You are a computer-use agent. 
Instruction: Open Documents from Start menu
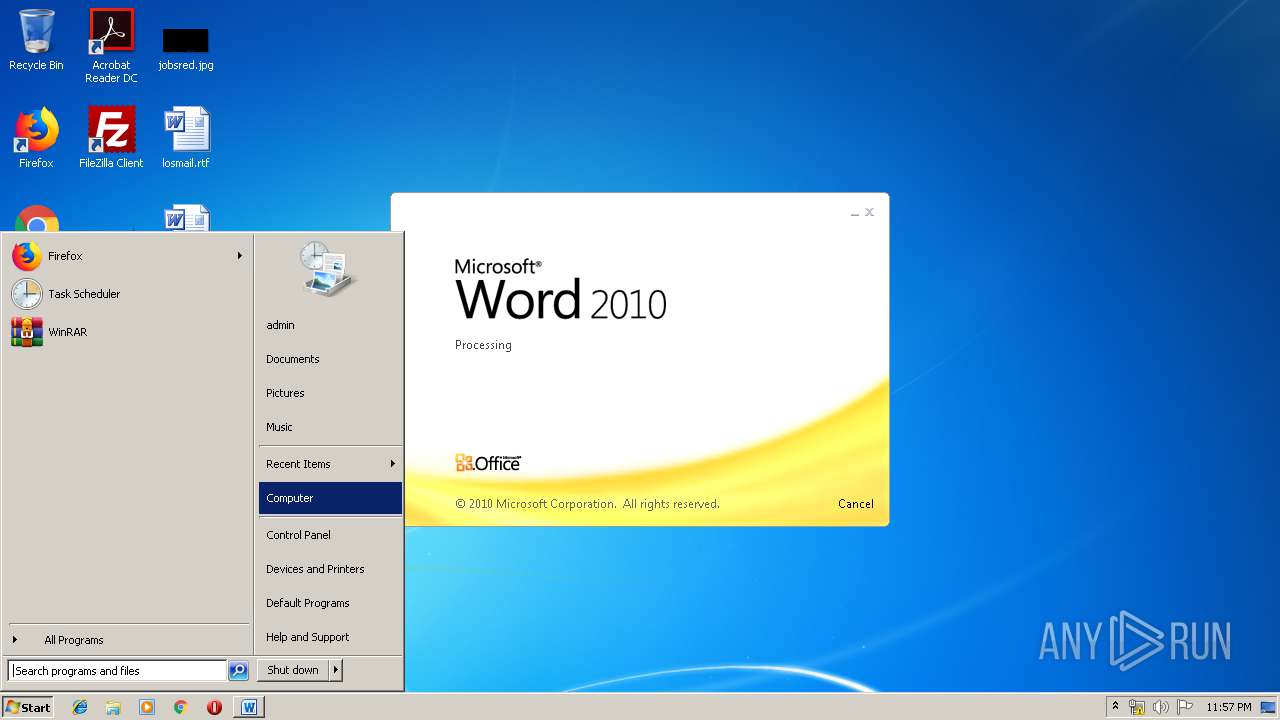point(330,359)
